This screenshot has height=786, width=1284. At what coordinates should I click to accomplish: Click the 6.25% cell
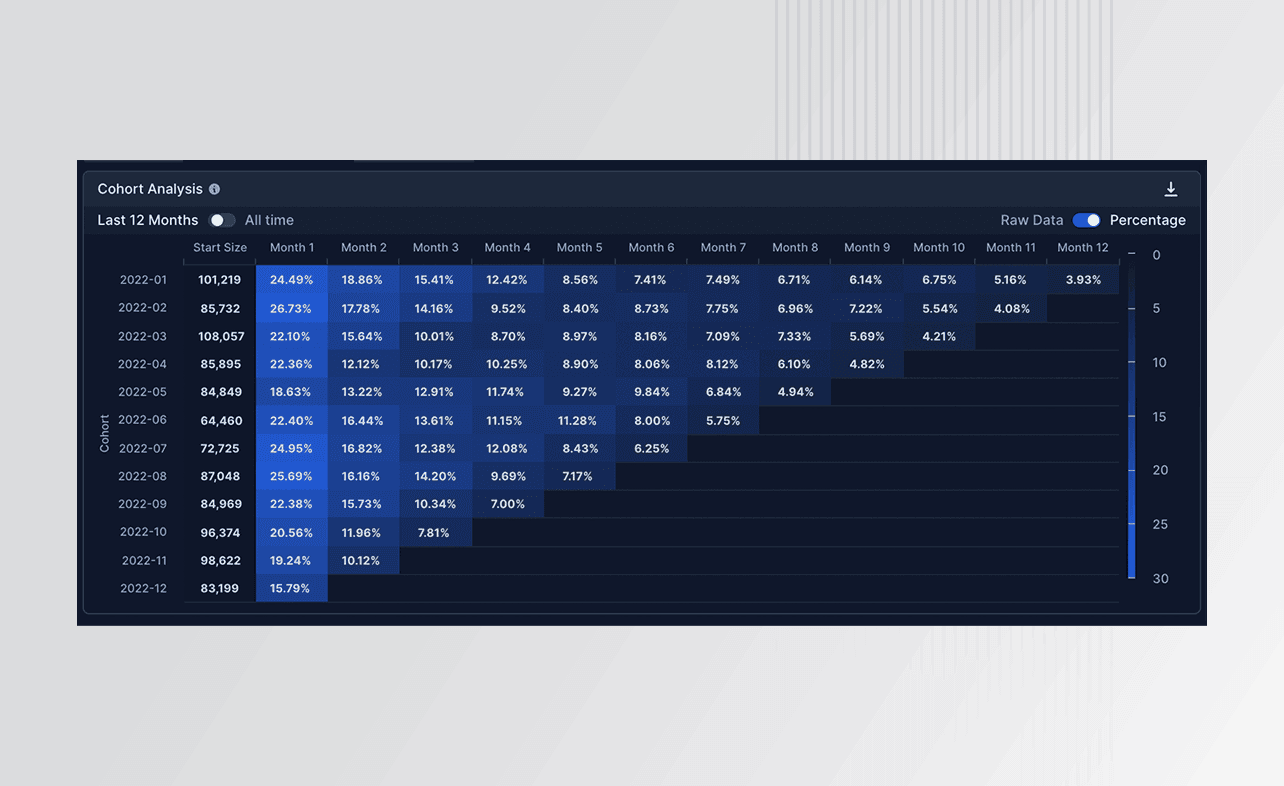[x=651, y=448]
